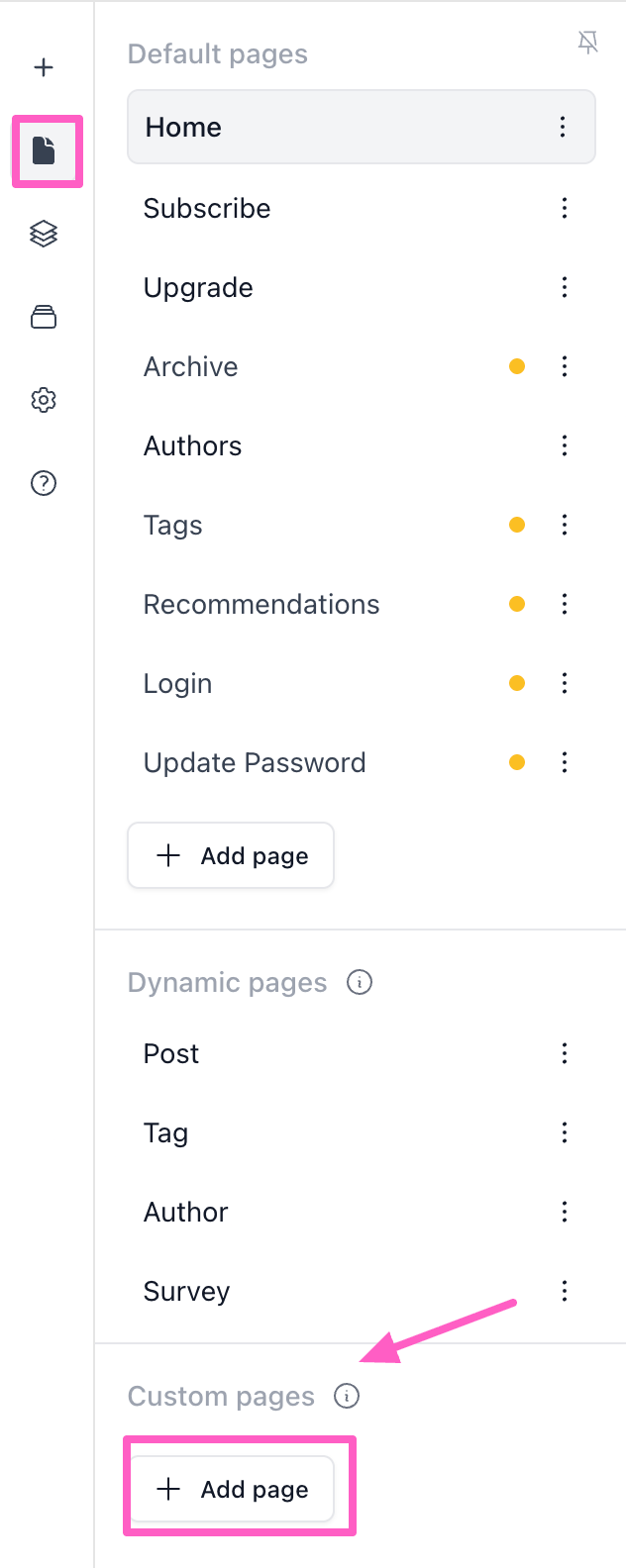Select the Post dynamic page
Image resolution: width=626 pixels, height=1568 pixels.
(x=171, y=1053)
